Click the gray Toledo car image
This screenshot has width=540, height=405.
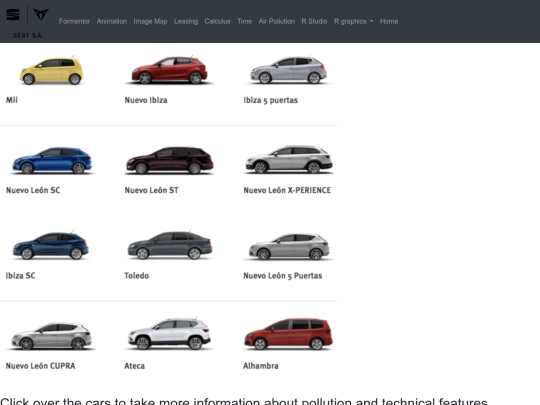(170, 245)
